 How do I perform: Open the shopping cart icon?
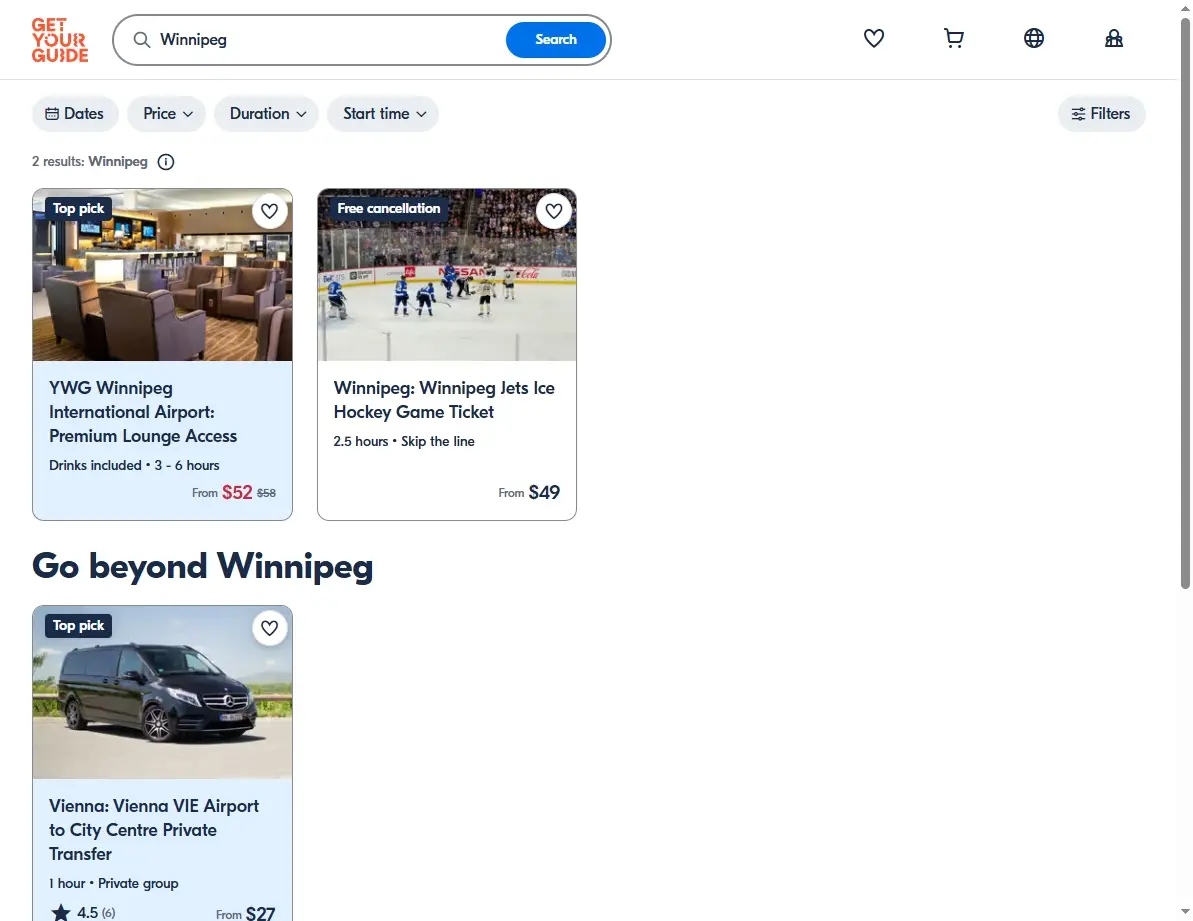tap(954, 38)
